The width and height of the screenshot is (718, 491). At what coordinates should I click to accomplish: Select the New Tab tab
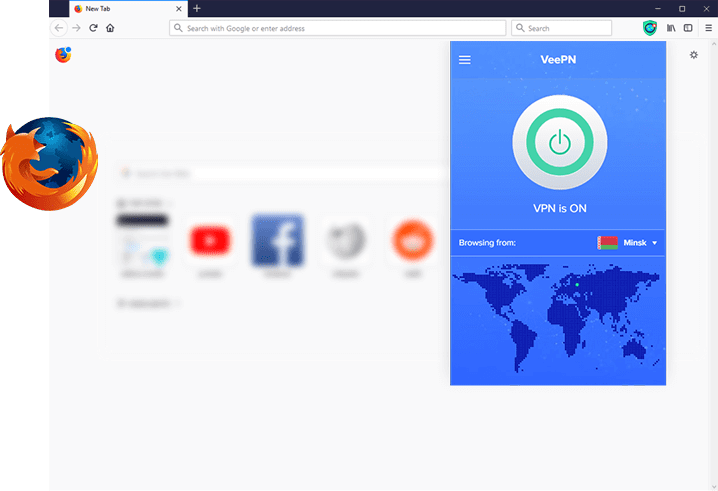(128, 9)
